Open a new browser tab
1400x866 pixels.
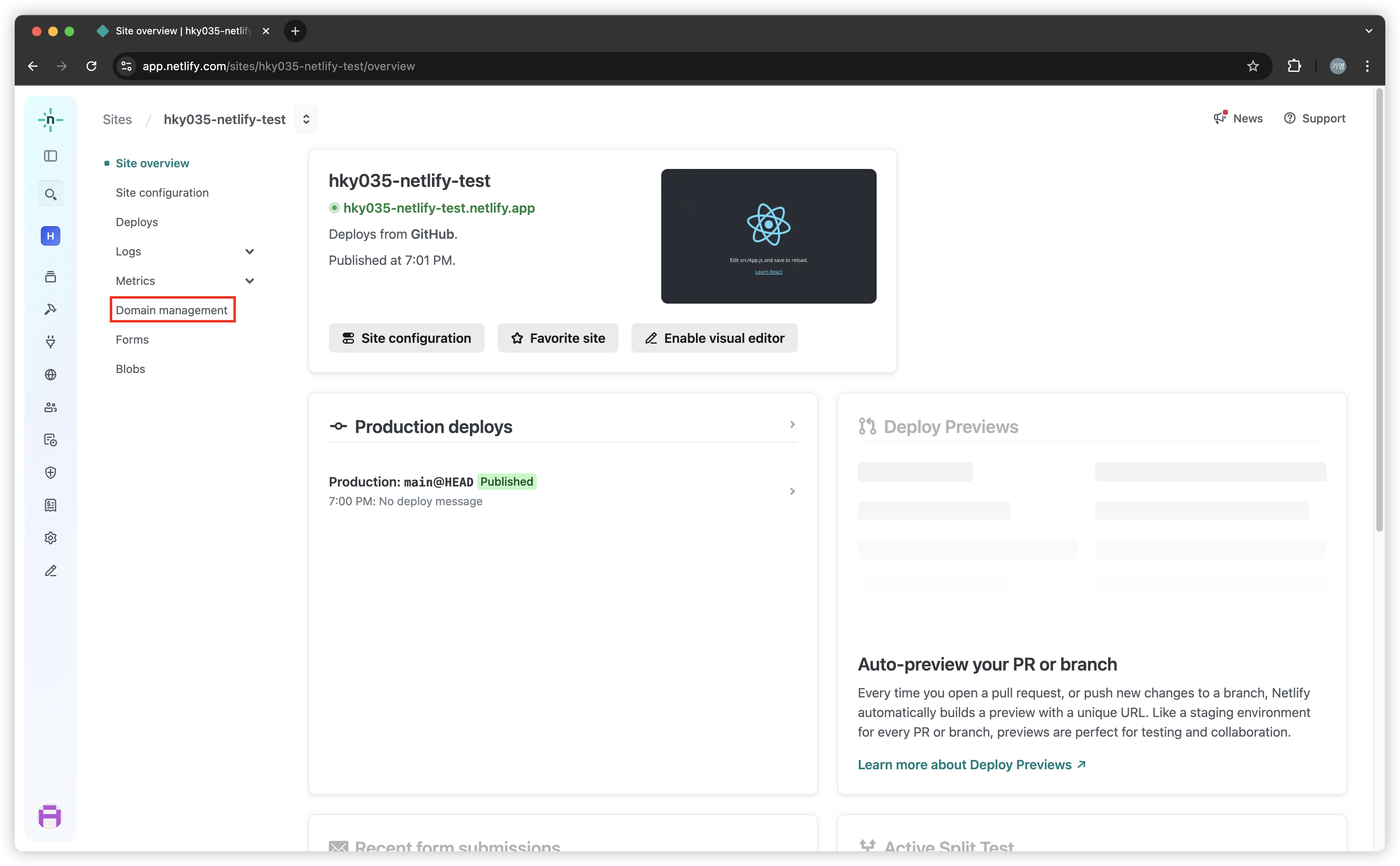295,31
